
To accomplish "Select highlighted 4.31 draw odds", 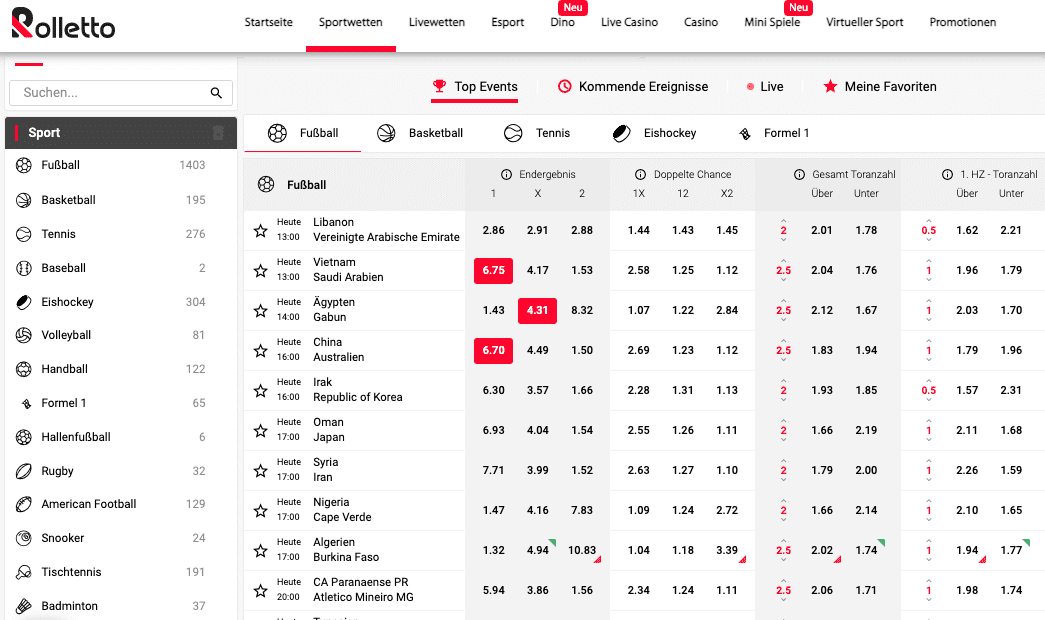I will click(x=537, y=310).
